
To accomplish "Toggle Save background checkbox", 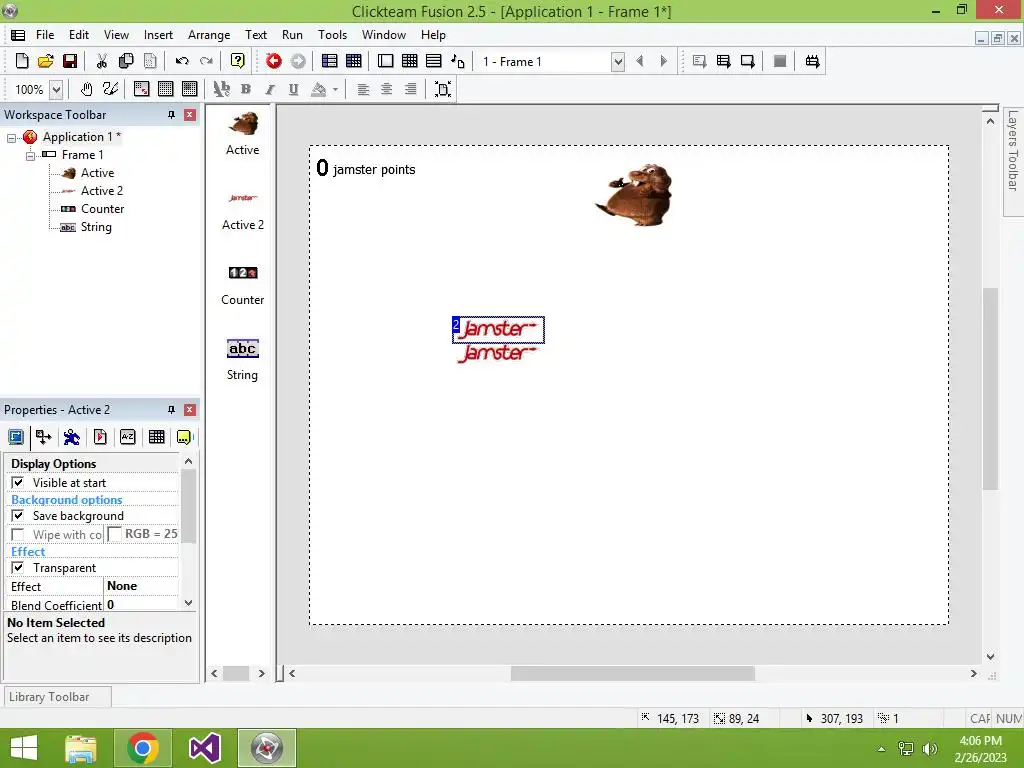I will 18,516.
